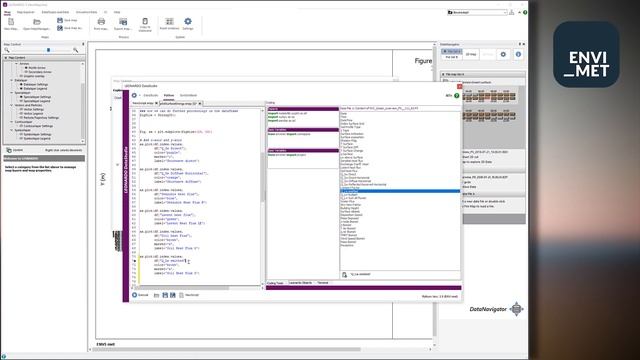The image size is (640, 360).
Task: Click the code editor vertical scrollbar
Action: click(x=262, y=177)
